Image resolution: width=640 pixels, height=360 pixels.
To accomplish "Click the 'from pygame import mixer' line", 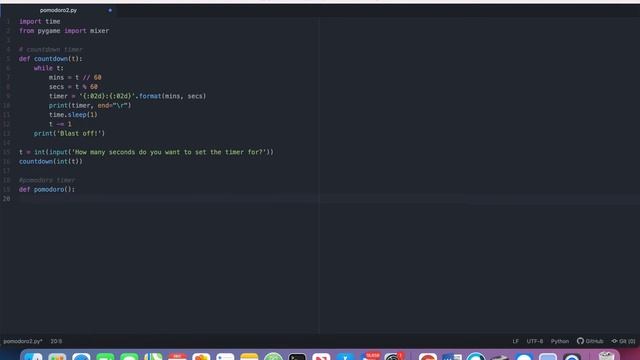I will click(x=64, y=31).
